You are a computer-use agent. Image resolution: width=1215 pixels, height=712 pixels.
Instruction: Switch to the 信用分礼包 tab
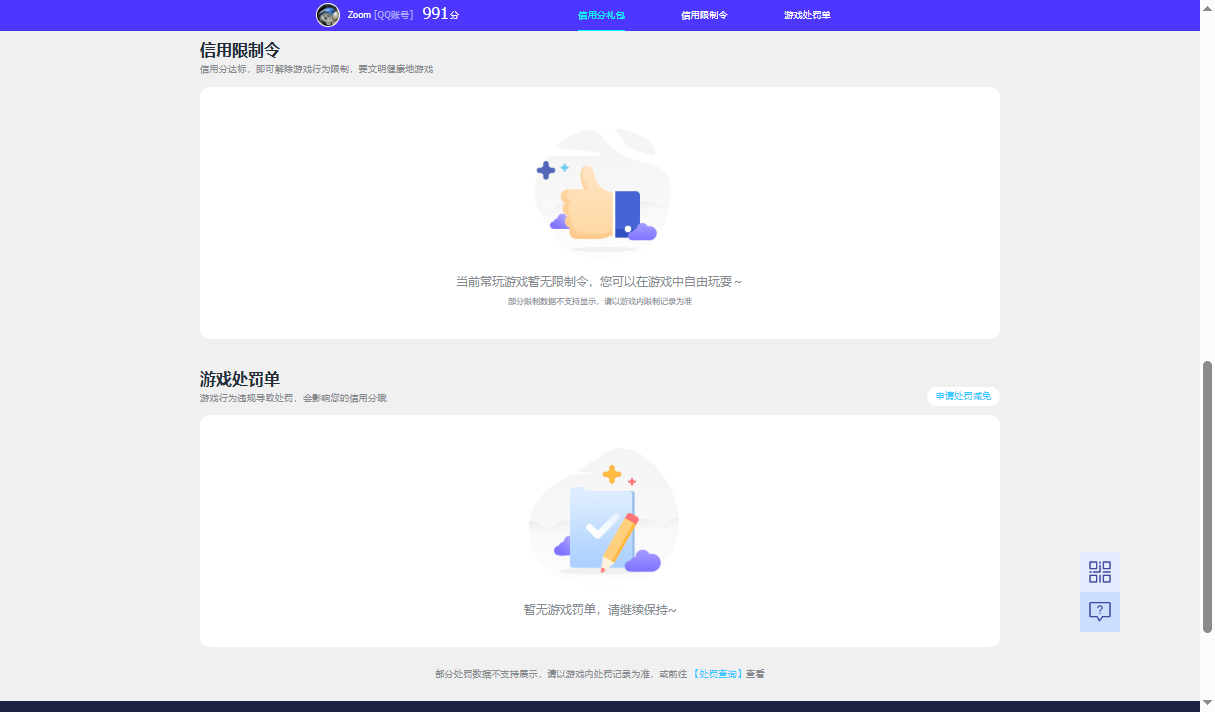(601, 16)
